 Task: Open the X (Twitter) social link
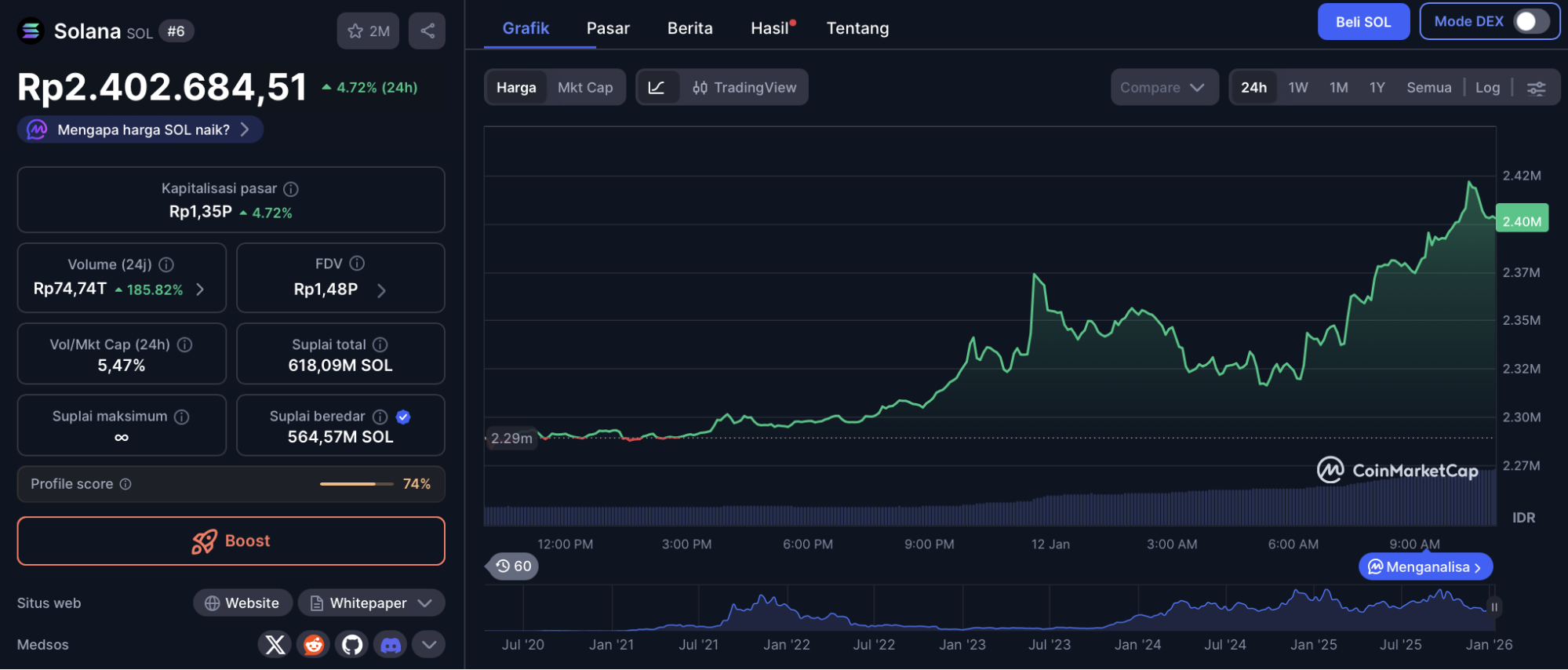275,645
